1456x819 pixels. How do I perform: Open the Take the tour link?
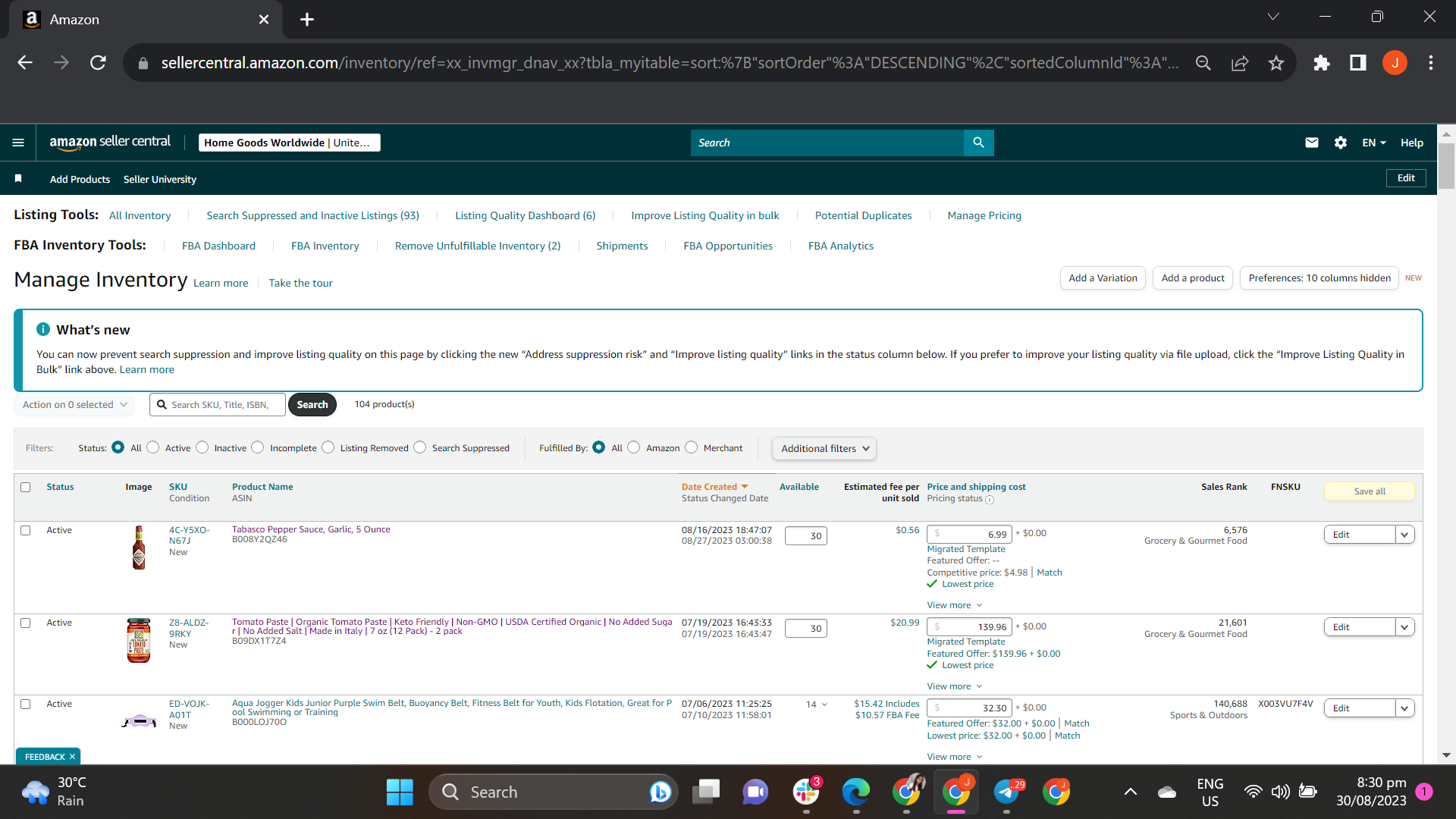click(300, 283)
